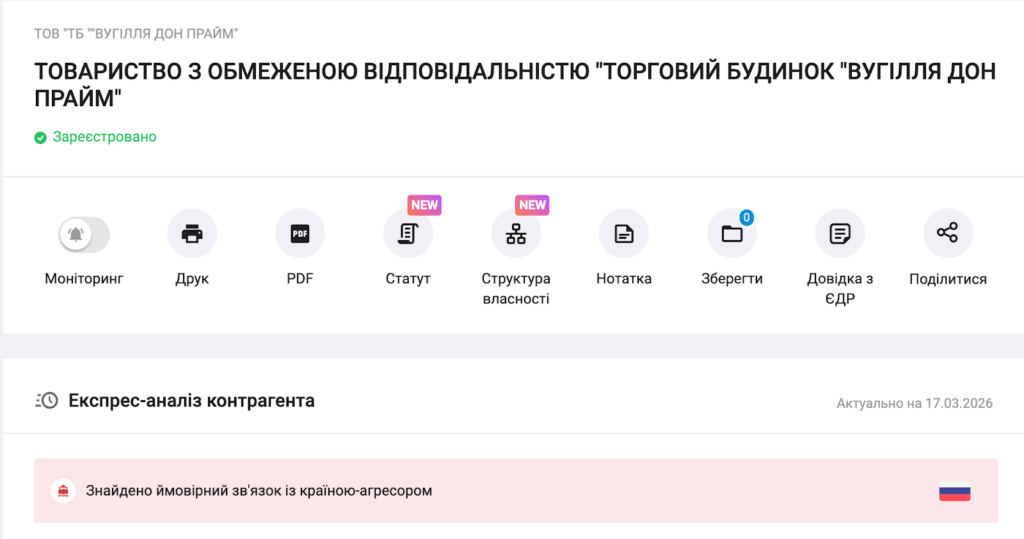Open the Довідка з ЄДР icon

pyautogui.click(x=840, y=234)
